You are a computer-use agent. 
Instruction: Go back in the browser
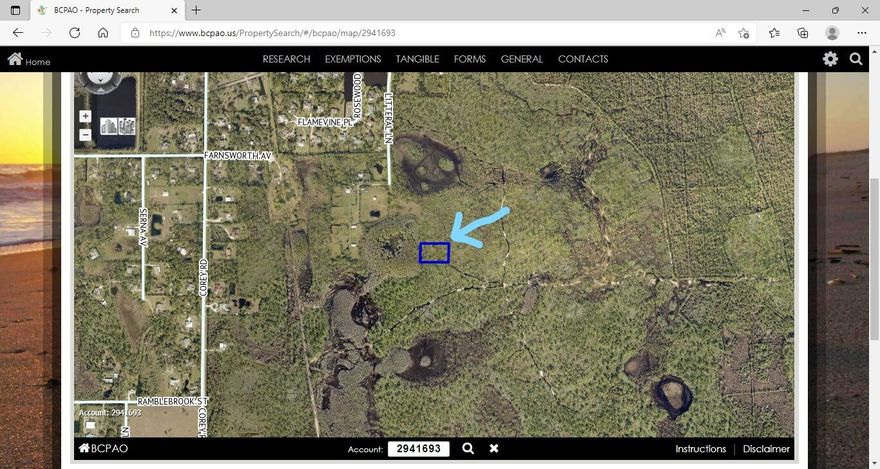pyautogui.click(x=18, y=33)
